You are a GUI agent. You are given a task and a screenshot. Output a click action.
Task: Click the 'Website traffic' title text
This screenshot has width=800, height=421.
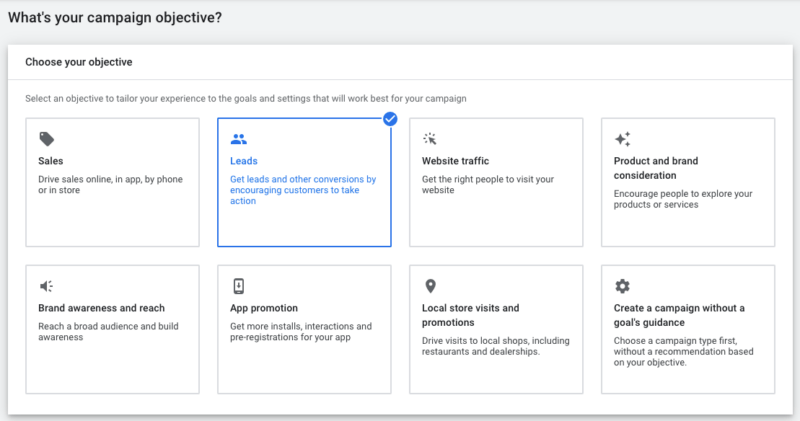click(455, 161)
